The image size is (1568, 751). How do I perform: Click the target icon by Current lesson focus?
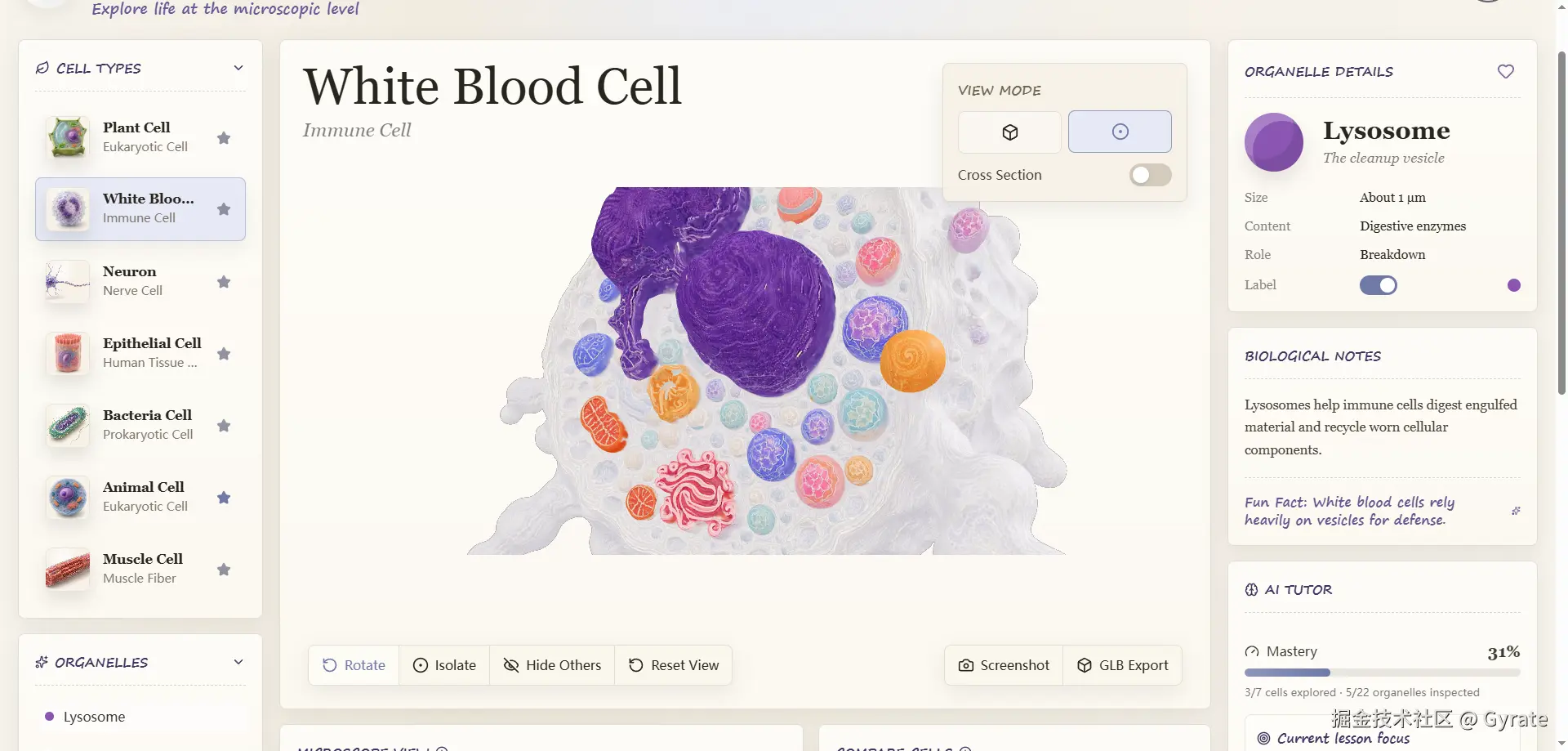pos(1263,738)
